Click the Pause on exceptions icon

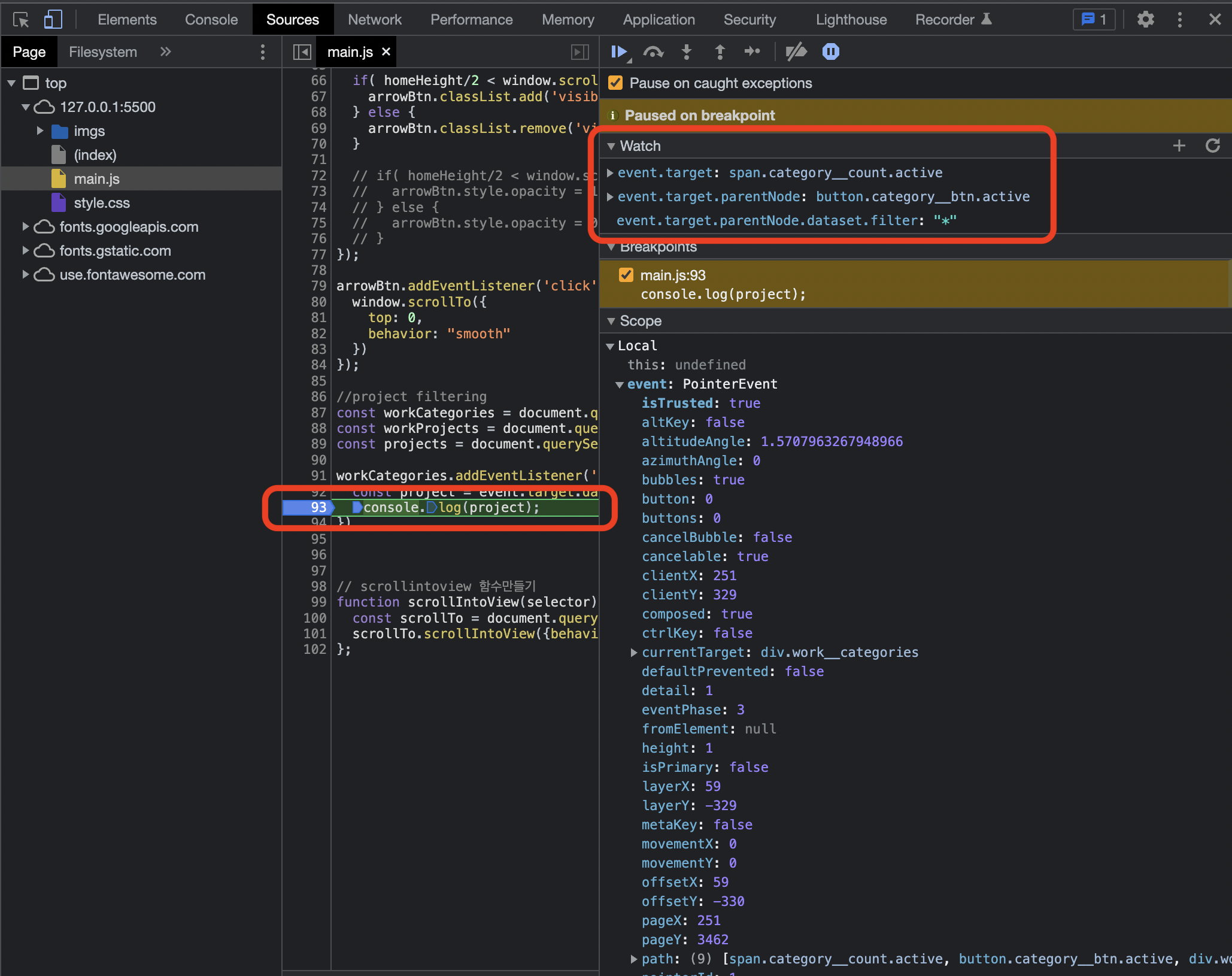[x=831, y=52]
